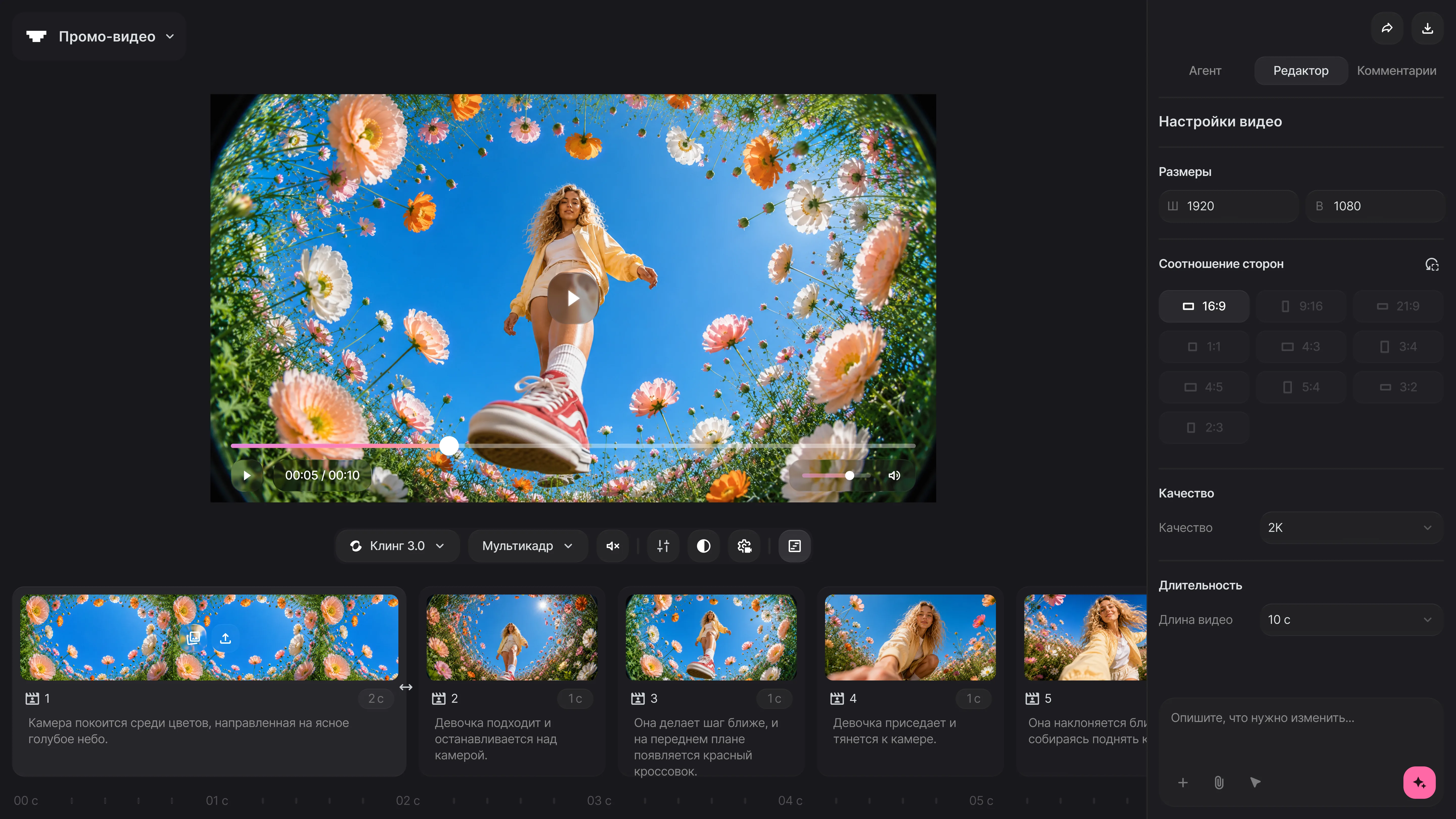Click the mute audio toolbar icon
Viewport: 1456px width, 819px height.
[x=613, y=546]
